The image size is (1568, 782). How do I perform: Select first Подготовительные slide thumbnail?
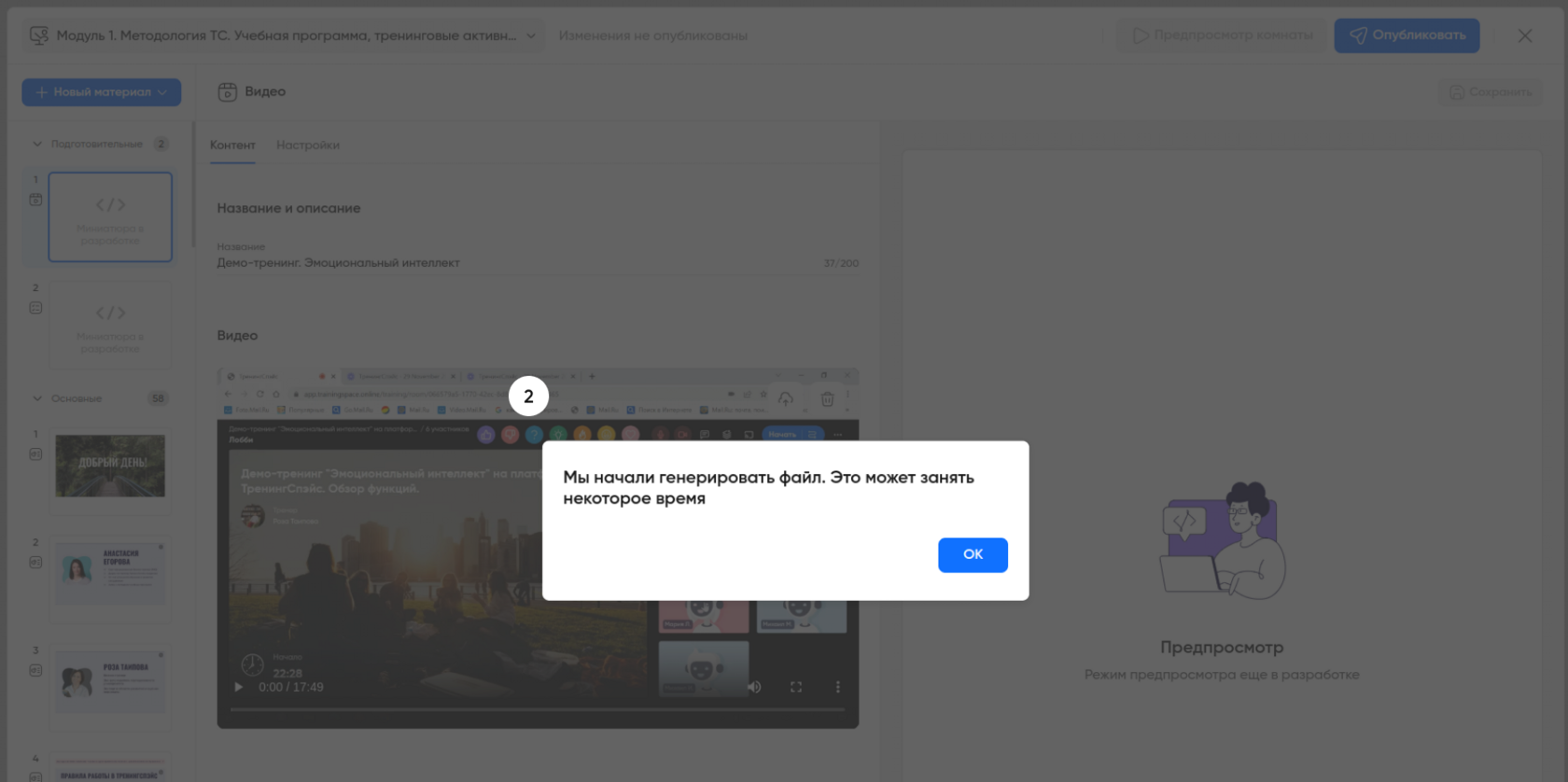coord(110,216)
